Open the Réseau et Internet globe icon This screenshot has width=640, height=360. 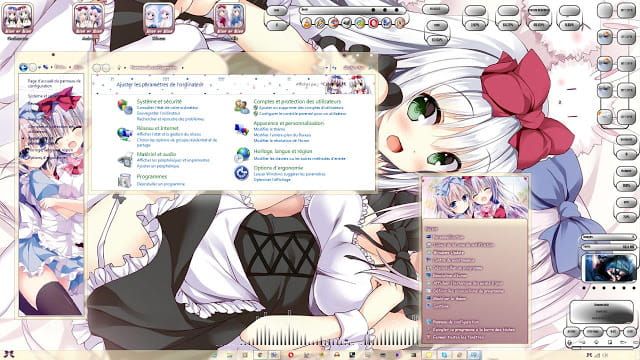point(124,133)
